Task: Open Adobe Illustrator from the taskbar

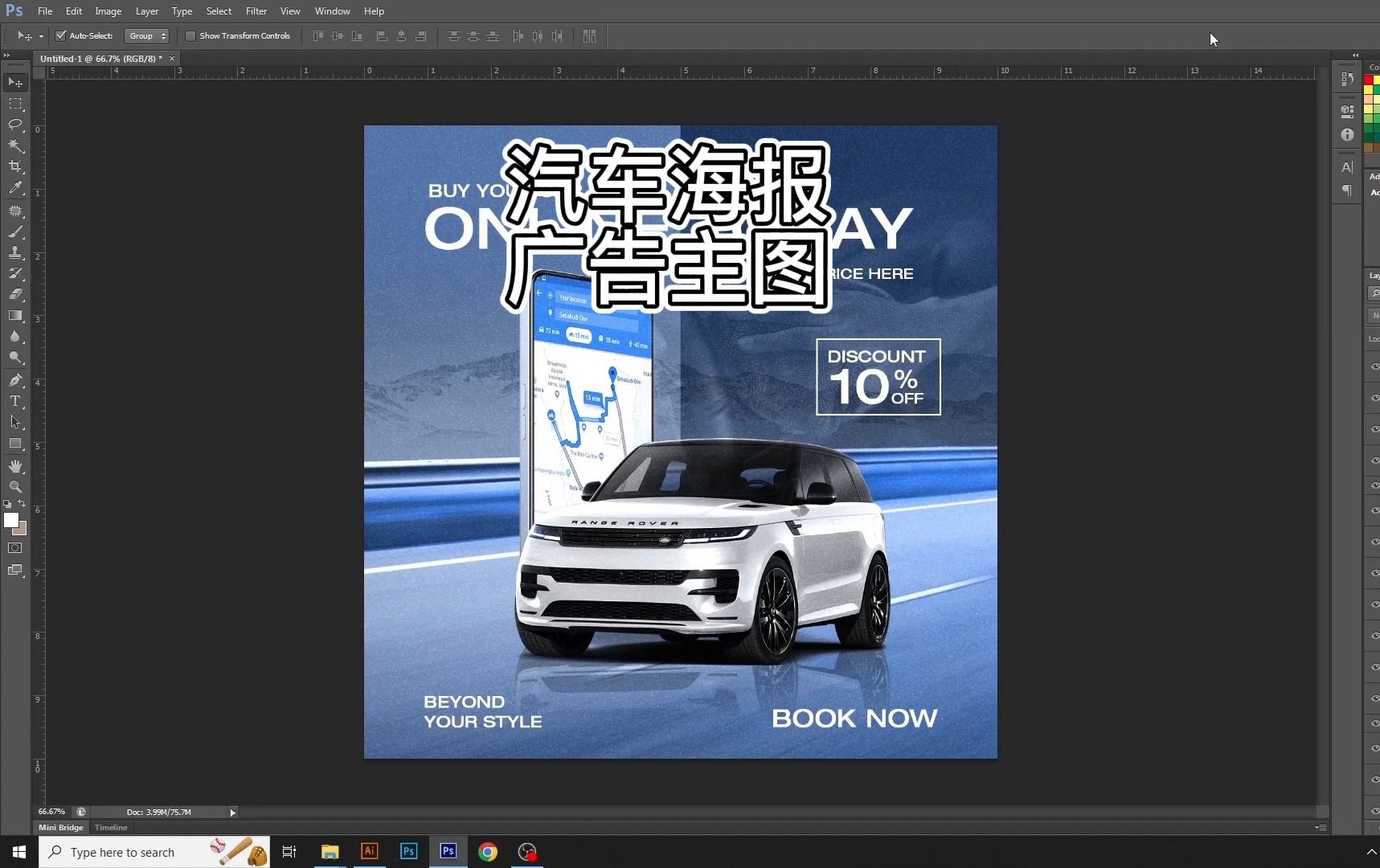Action: pyautogui.click(x=370, y=852)
